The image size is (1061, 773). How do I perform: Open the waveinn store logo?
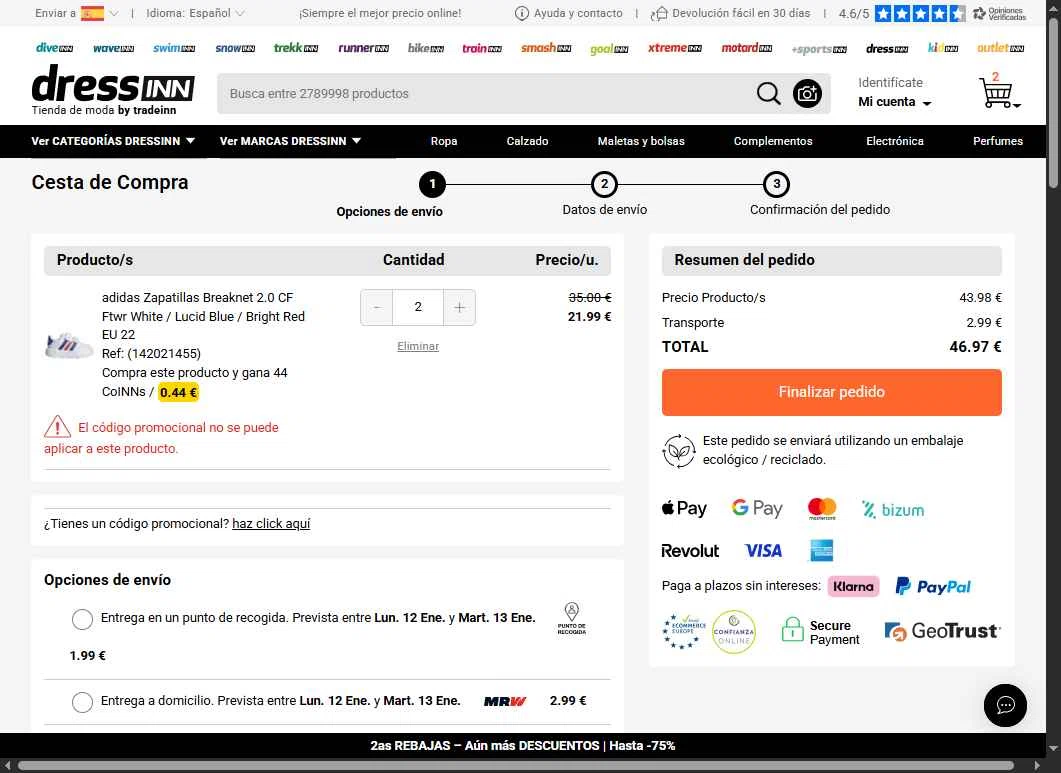point(113,48)
